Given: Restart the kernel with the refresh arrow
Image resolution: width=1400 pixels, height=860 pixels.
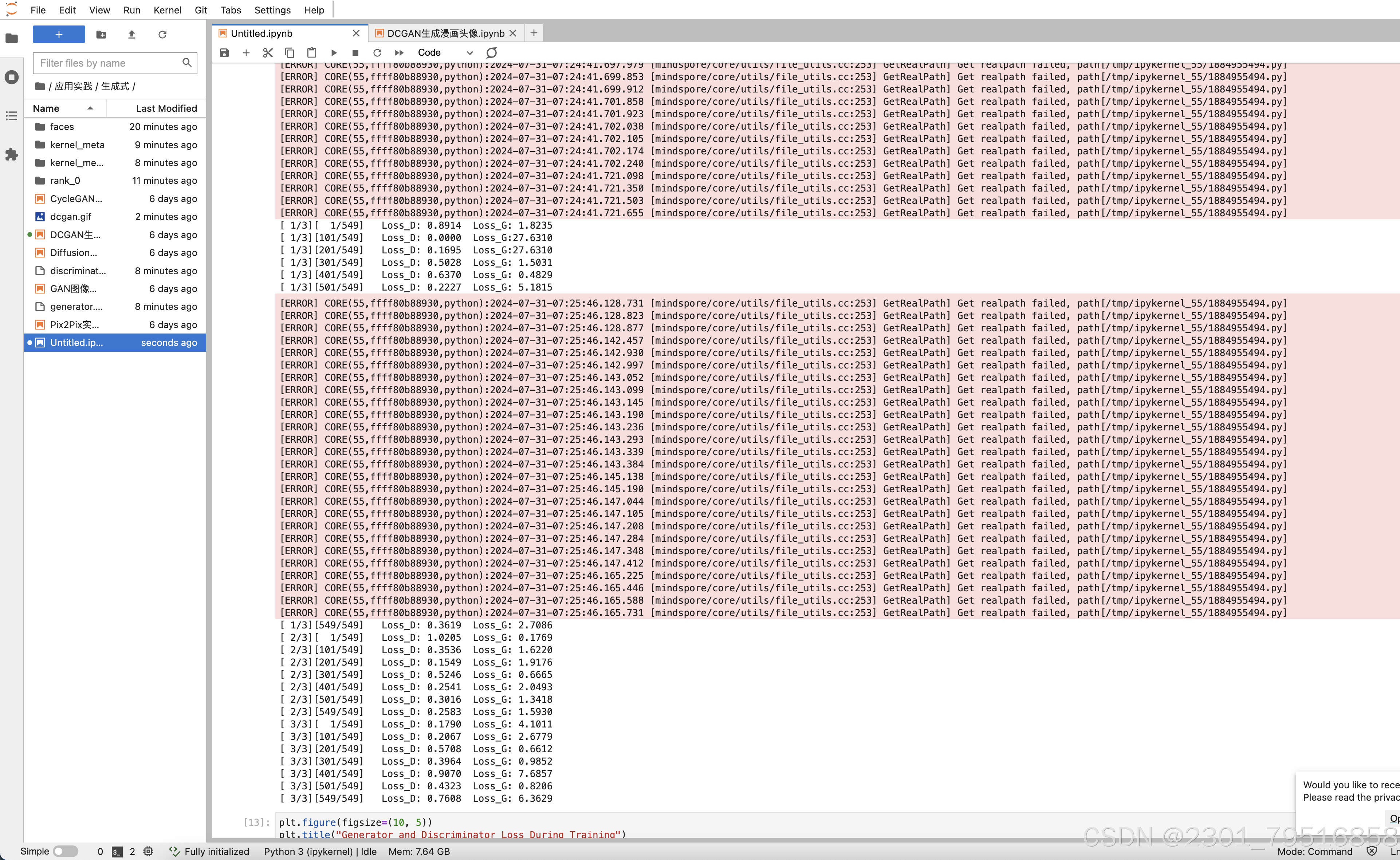Looking at the screenshot, I should pyautogui.click(x=377, y=52).
